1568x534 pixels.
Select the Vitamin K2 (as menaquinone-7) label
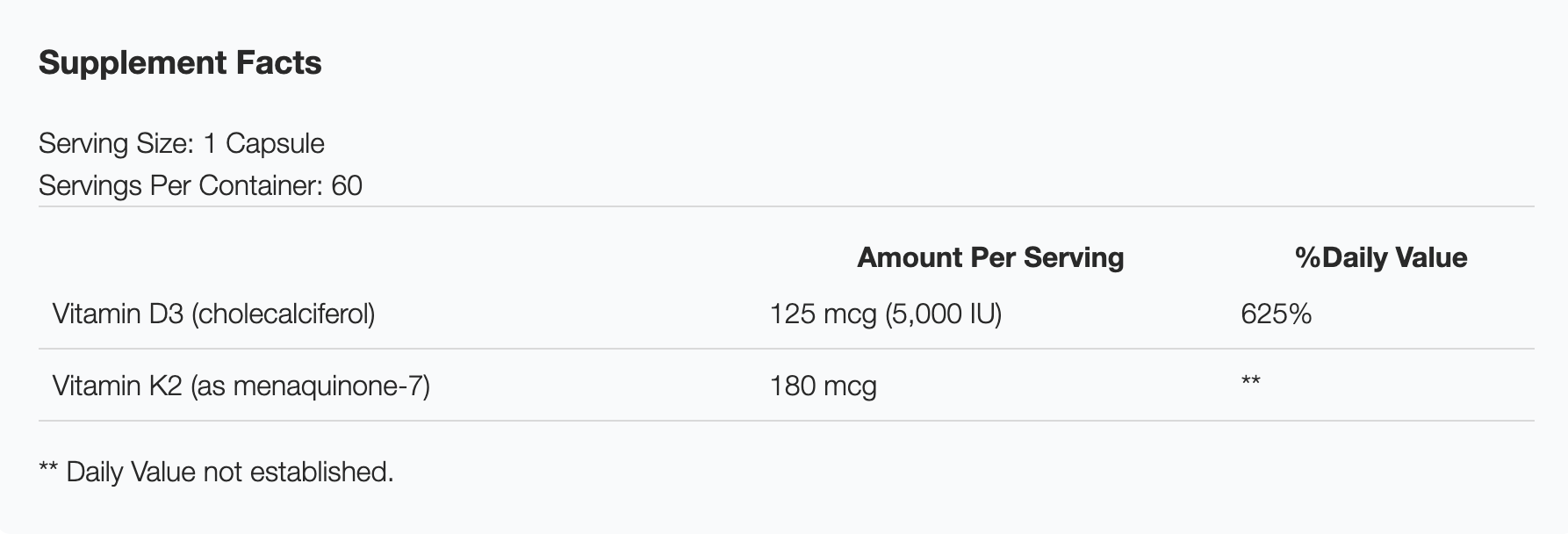[241, 386]
